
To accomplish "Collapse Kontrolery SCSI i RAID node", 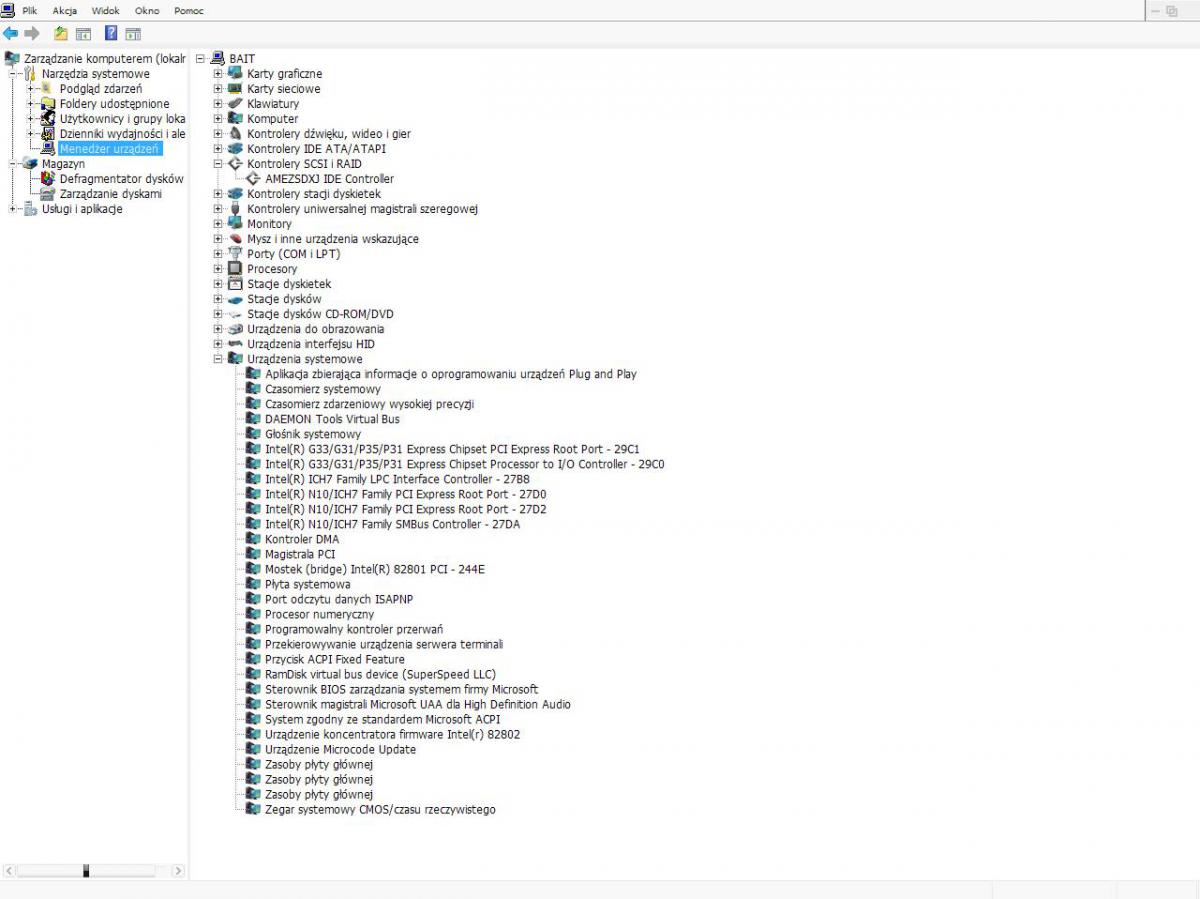I will click(x=218, y=163).
